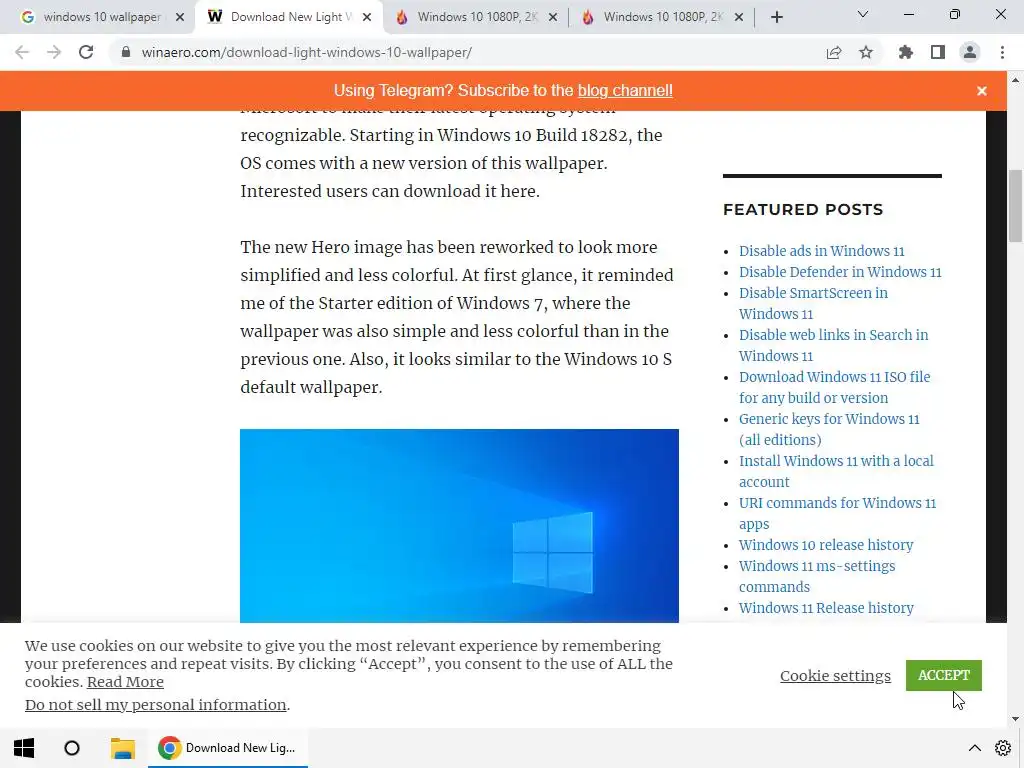The width and height of the screenshot is (1024, 768).
Task: Go back using the browser back arrow
Action: point(22,52)
